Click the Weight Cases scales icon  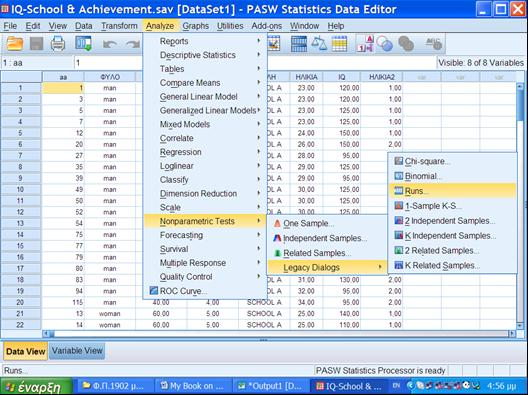point(319,44)
